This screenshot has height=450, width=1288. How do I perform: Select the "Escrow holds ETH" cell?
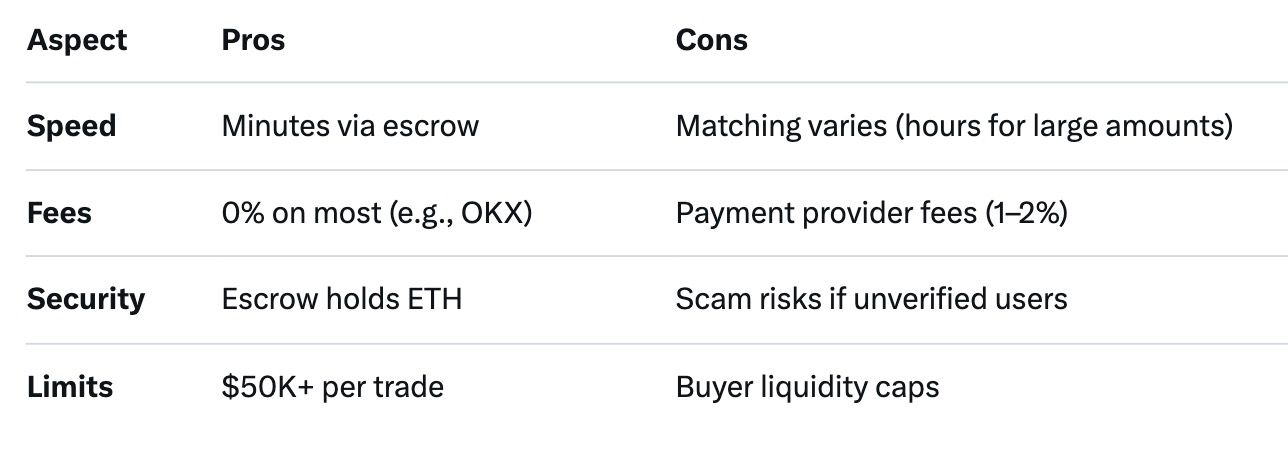[x=342, y=299]
